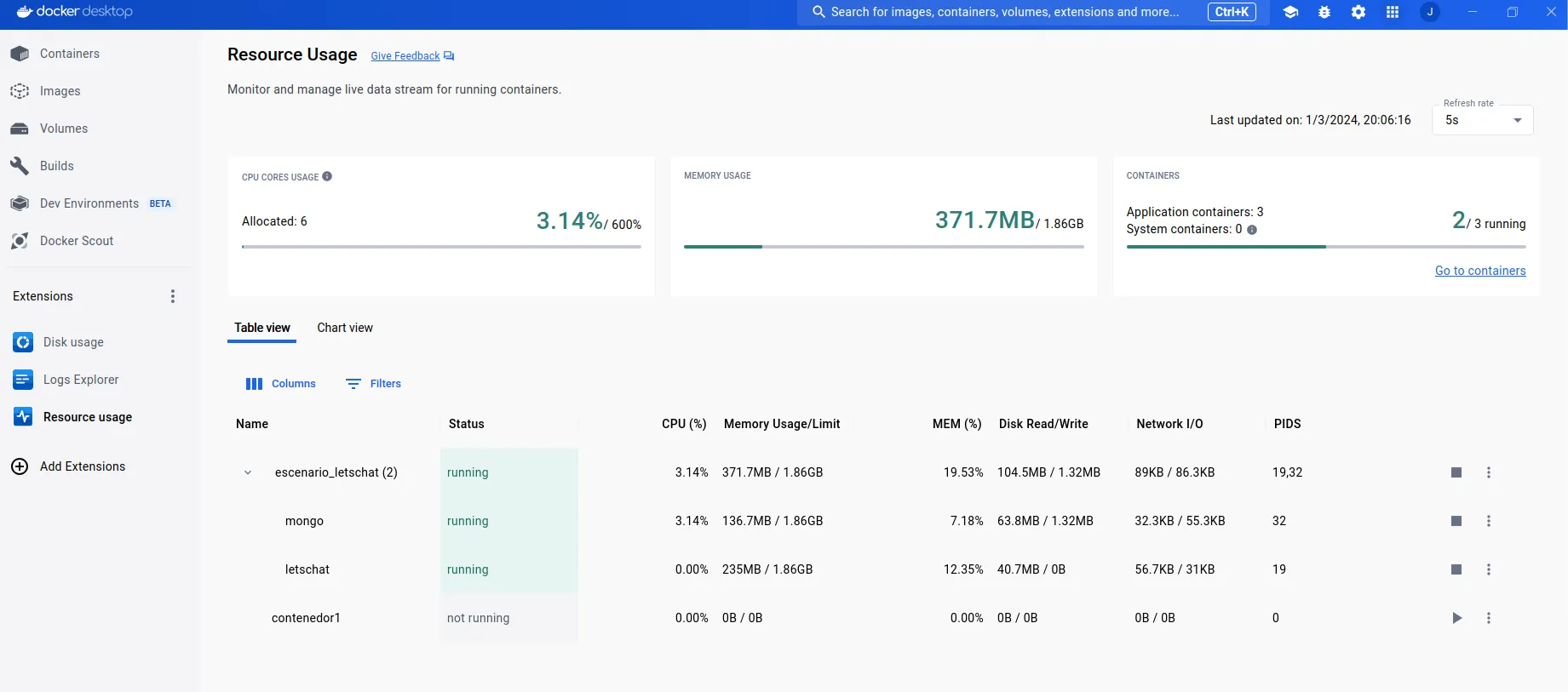The image size is (1568, 692).
Task: Open the apps grid icon in header
Action: pyautogui.click(x=1393, y=12)
